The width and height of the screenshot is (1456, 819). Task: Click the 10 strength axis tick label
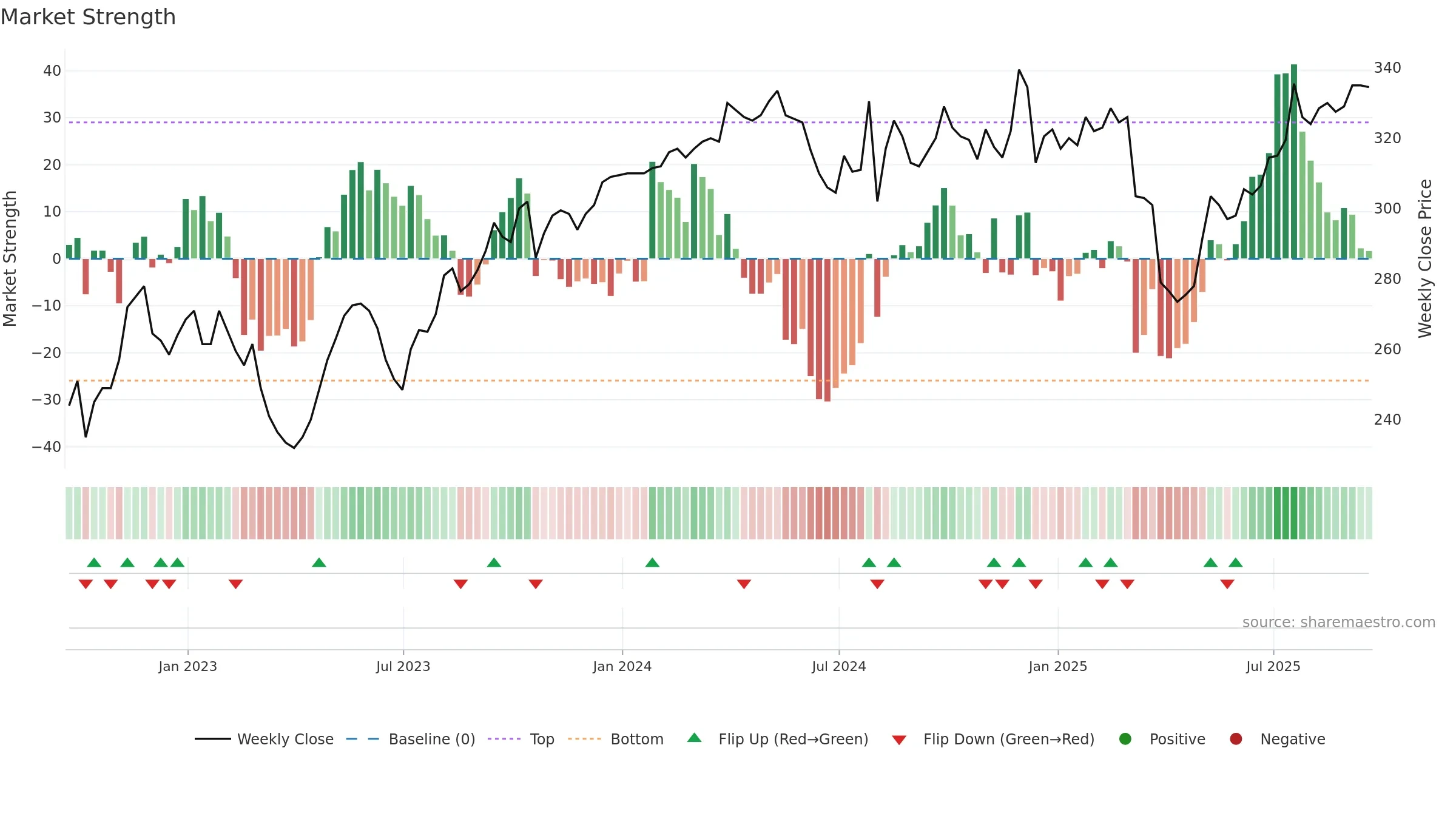pyautogui.click(x=52, y=211)
